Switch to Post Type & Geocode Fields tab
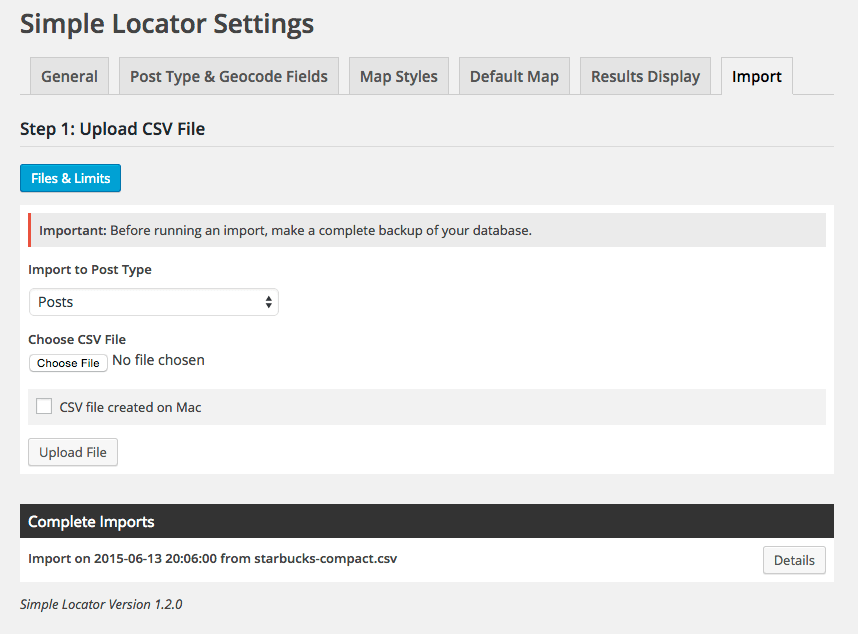 pos(229,76)
